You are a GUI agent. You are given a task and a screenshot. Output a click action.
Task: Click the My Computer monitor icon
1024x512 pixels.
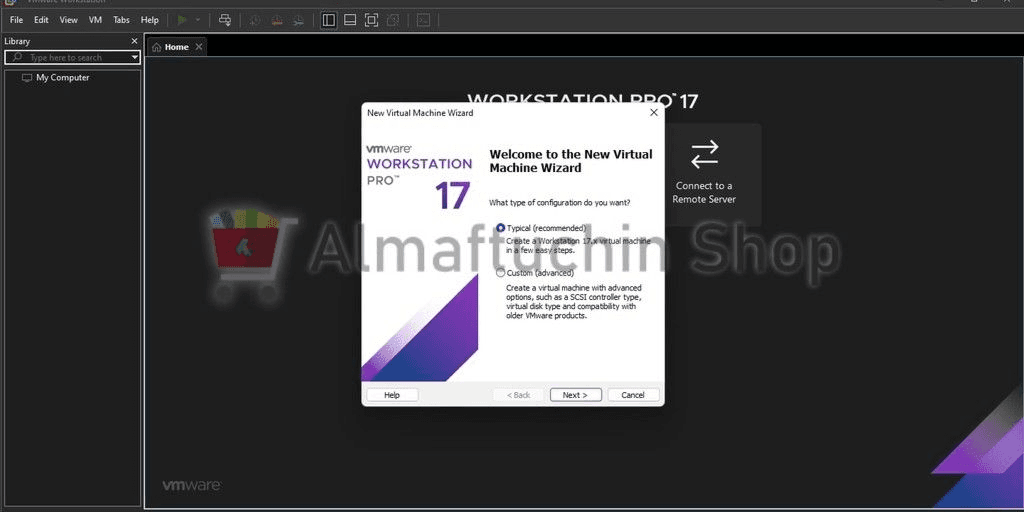[27, 78]
